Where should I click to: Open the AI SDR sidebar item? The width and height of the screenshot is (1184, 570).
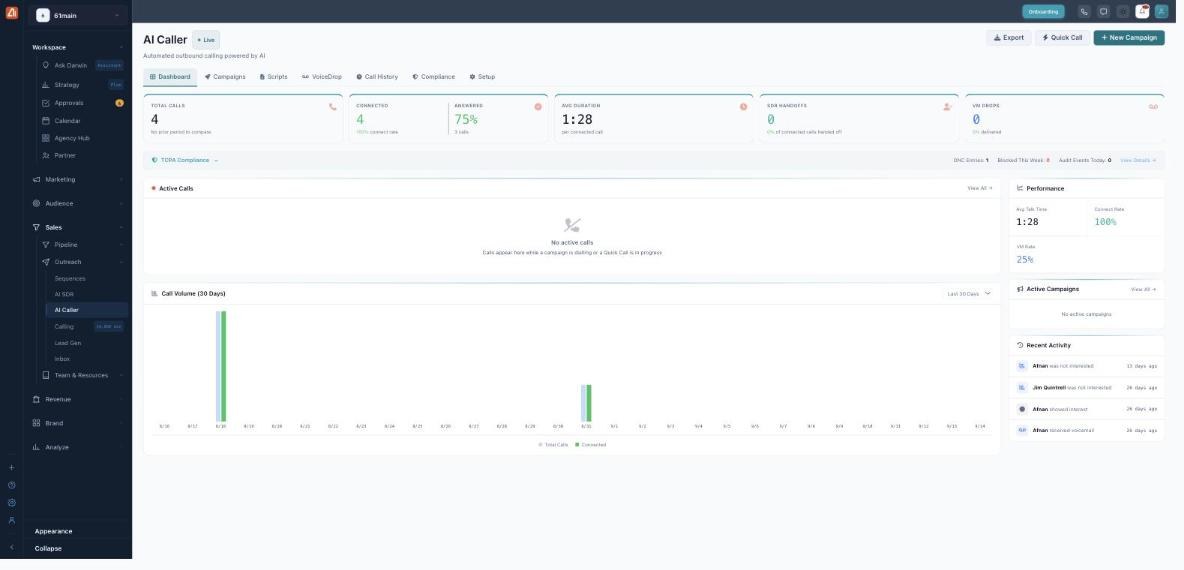point(64,294)
